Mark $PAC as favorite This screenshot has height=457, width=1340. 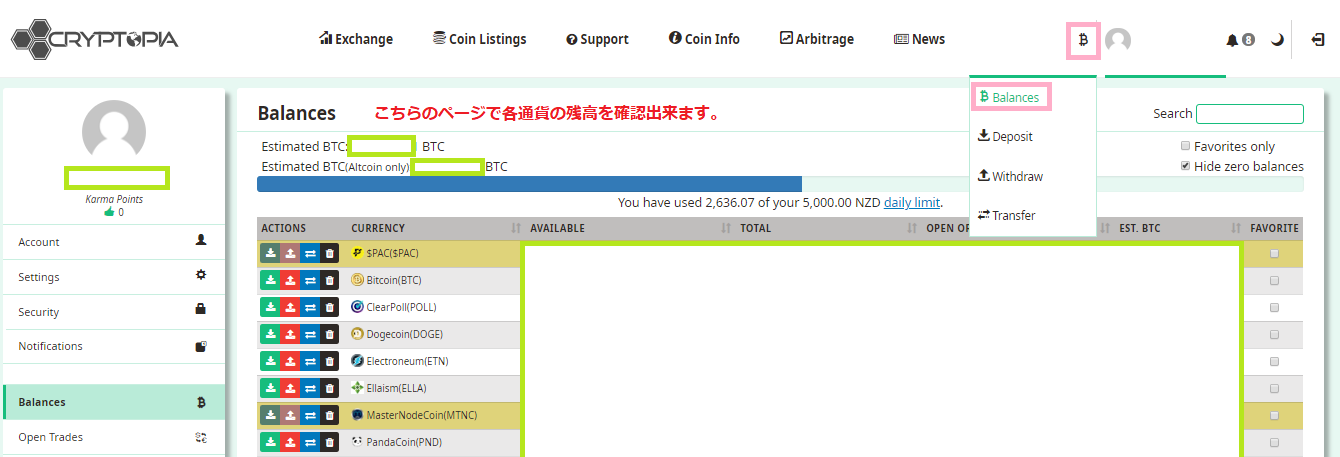(1274, 254)
